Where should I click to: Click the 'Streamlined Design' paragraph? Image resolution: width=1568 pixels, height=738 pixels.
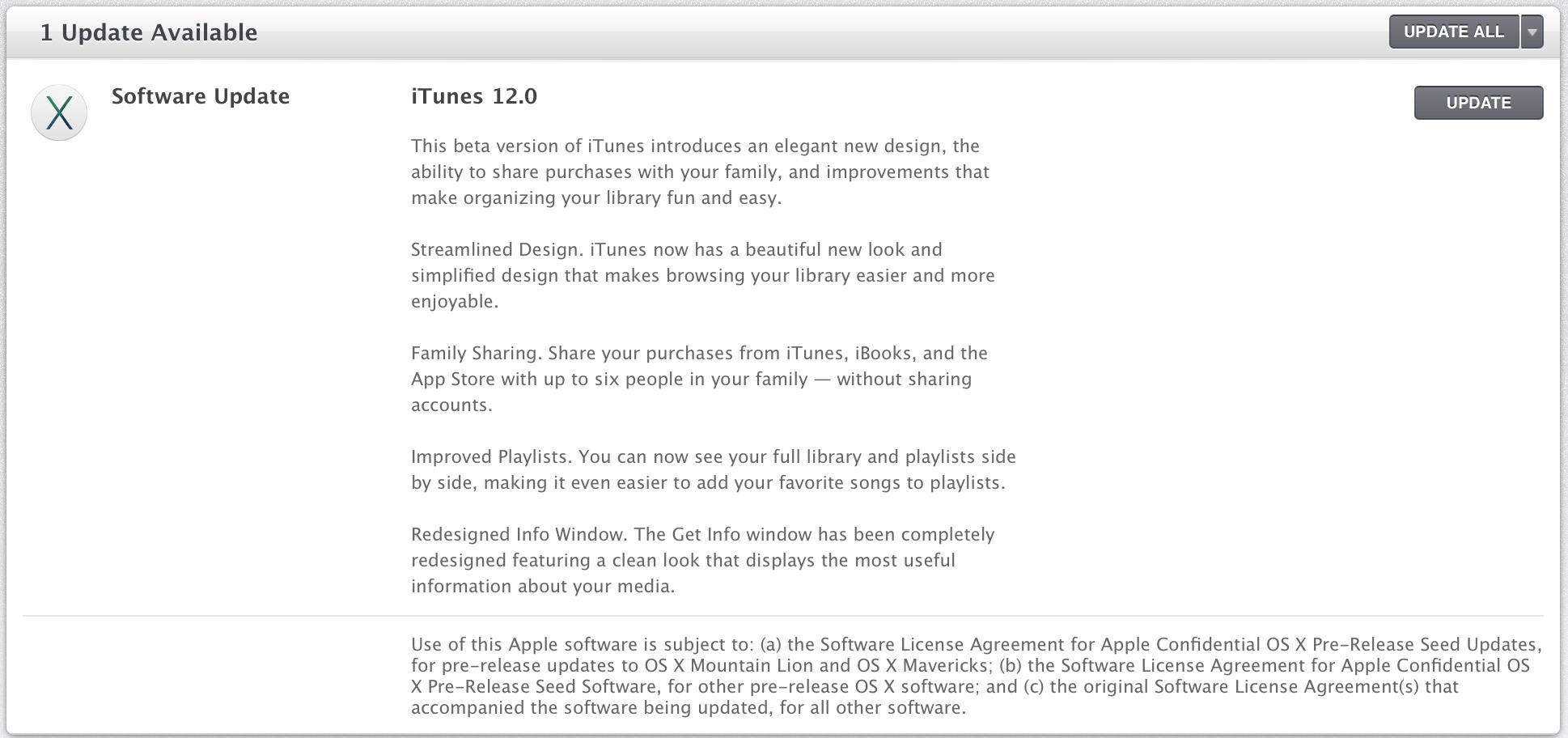[x=703, y=275]
